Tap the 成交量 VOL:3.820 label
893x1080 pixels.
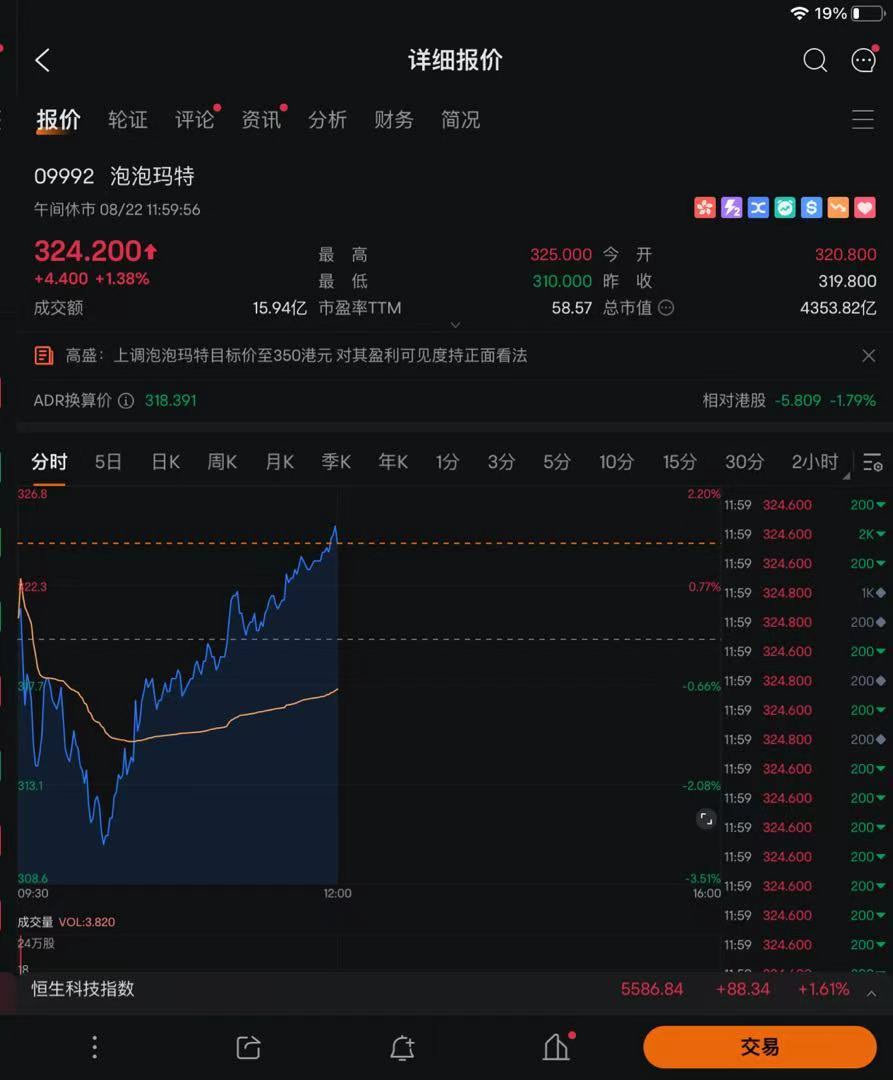66,922
